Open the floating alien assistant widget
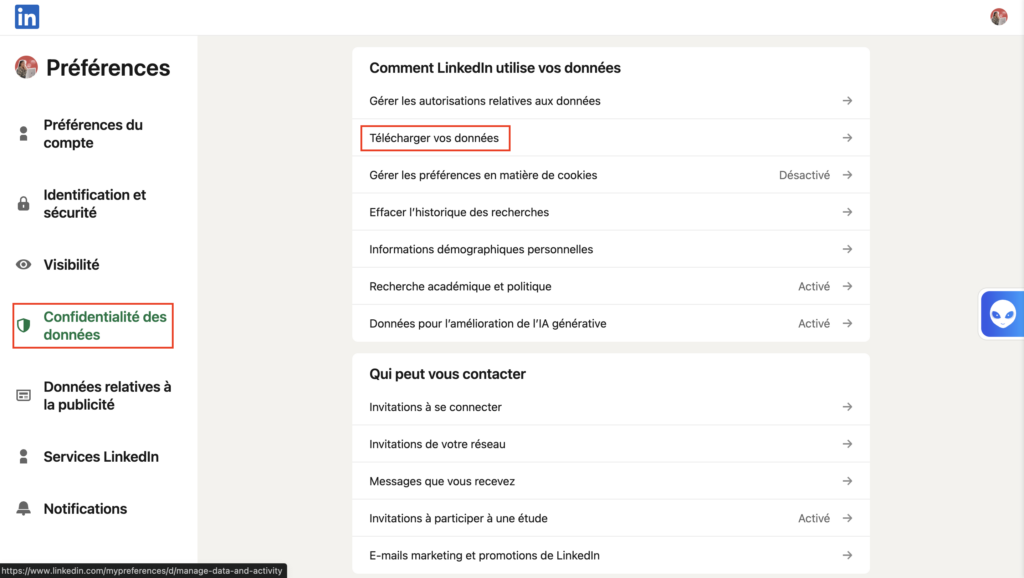This screenshot has width=1024, height=578. click(1002, 314)
